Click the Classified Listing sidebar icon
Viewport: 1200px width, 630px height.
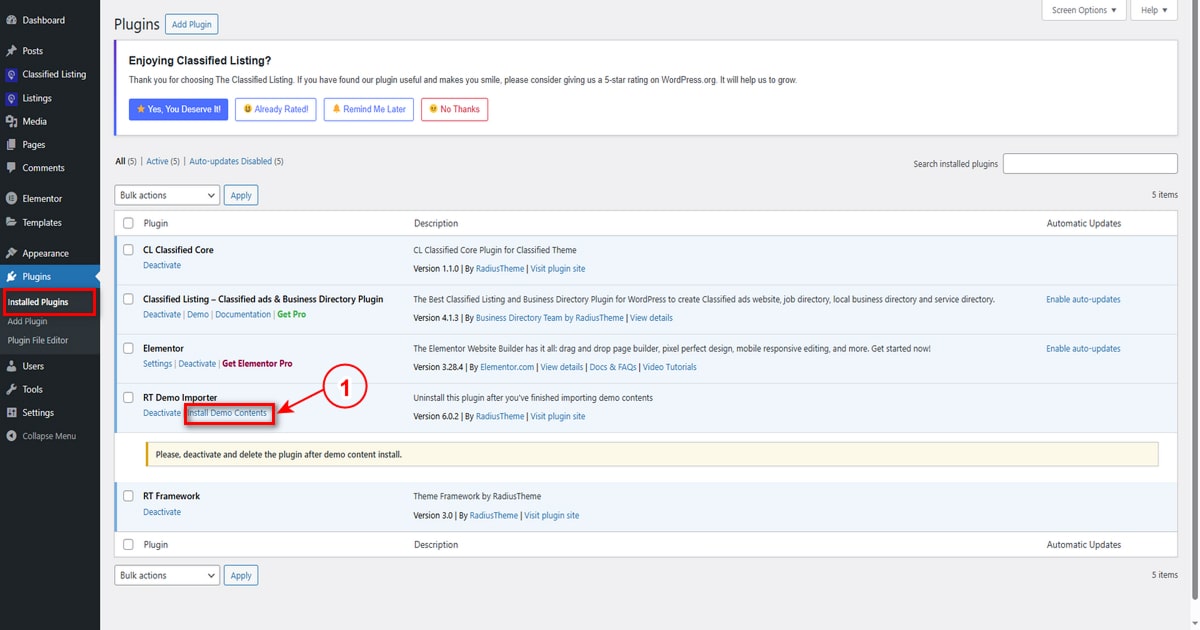click(x=11, y=74)
